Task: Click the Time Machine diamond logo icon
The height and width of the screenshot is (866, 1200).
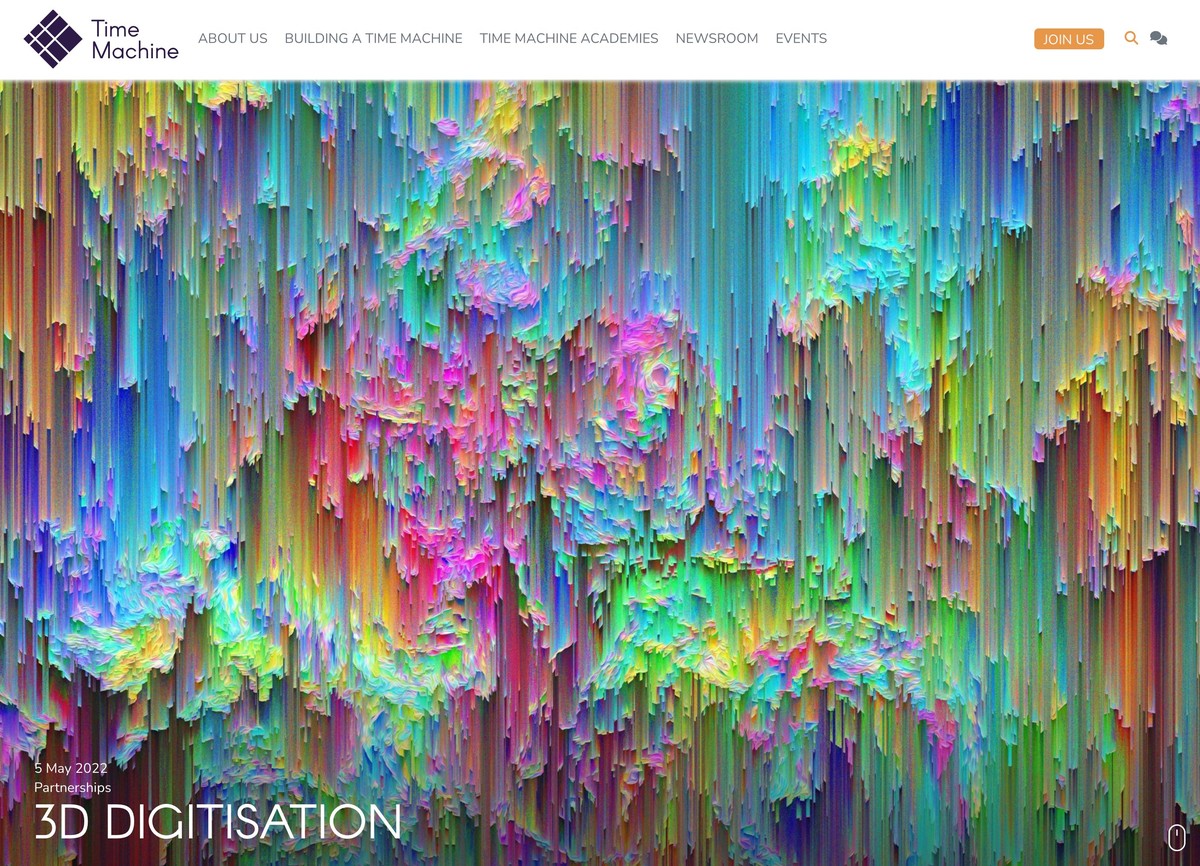Action: (53, 39)
